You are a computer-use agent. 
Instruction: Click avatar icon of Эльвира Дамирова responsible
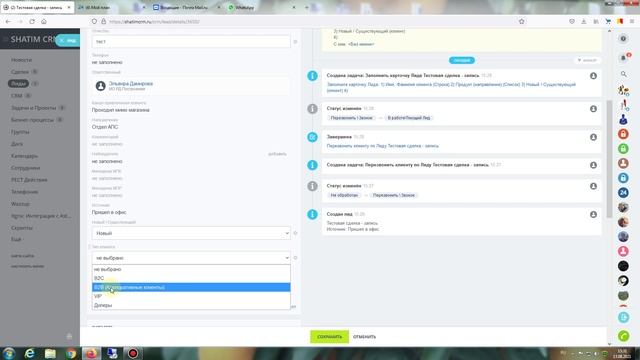100,86
